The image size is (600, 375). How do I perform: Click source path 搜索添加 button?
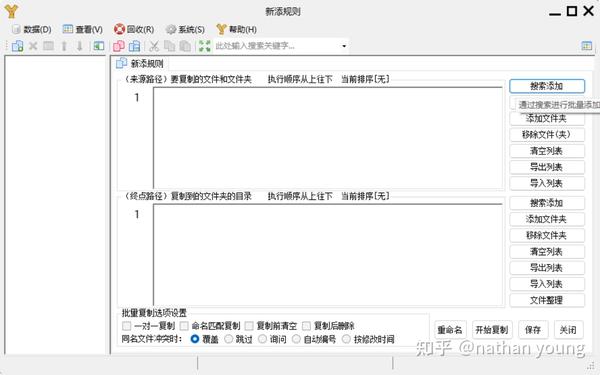[x=547, y=86]
